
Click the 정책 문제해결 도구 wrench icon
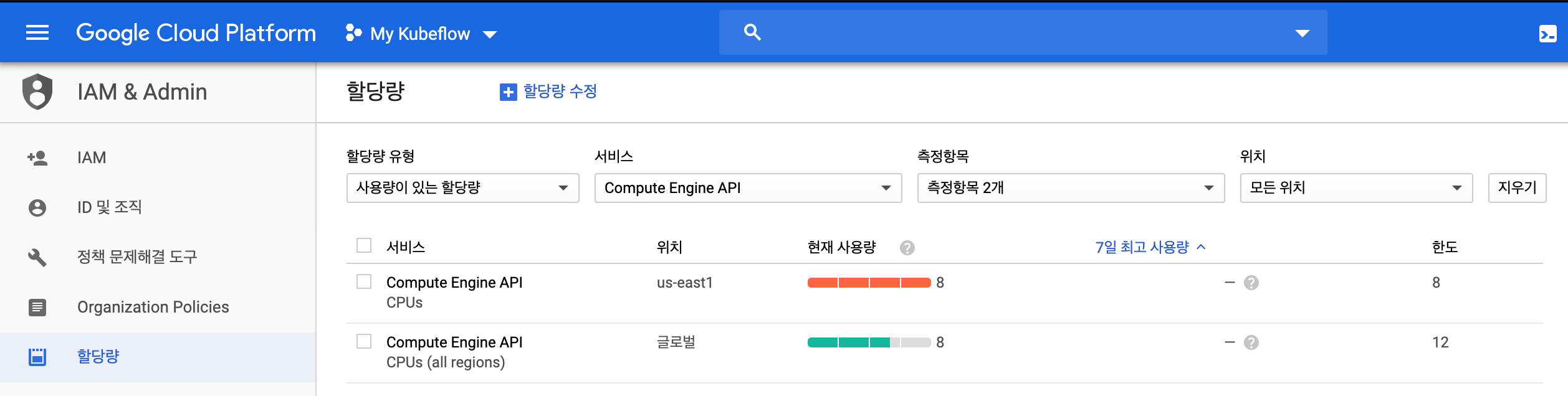(x=37, y=257)
